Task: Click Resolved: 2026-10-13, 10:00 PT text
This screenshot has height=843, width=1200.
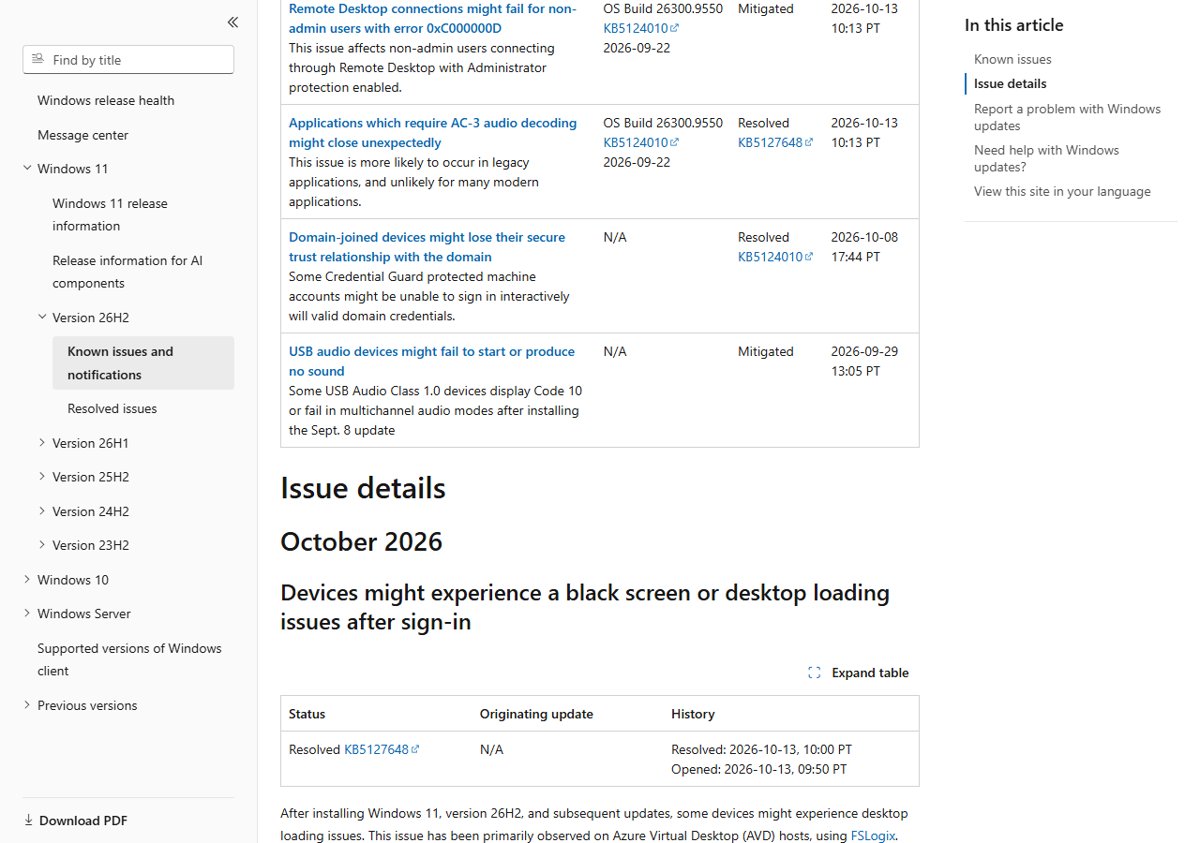Action: point(761,749)
